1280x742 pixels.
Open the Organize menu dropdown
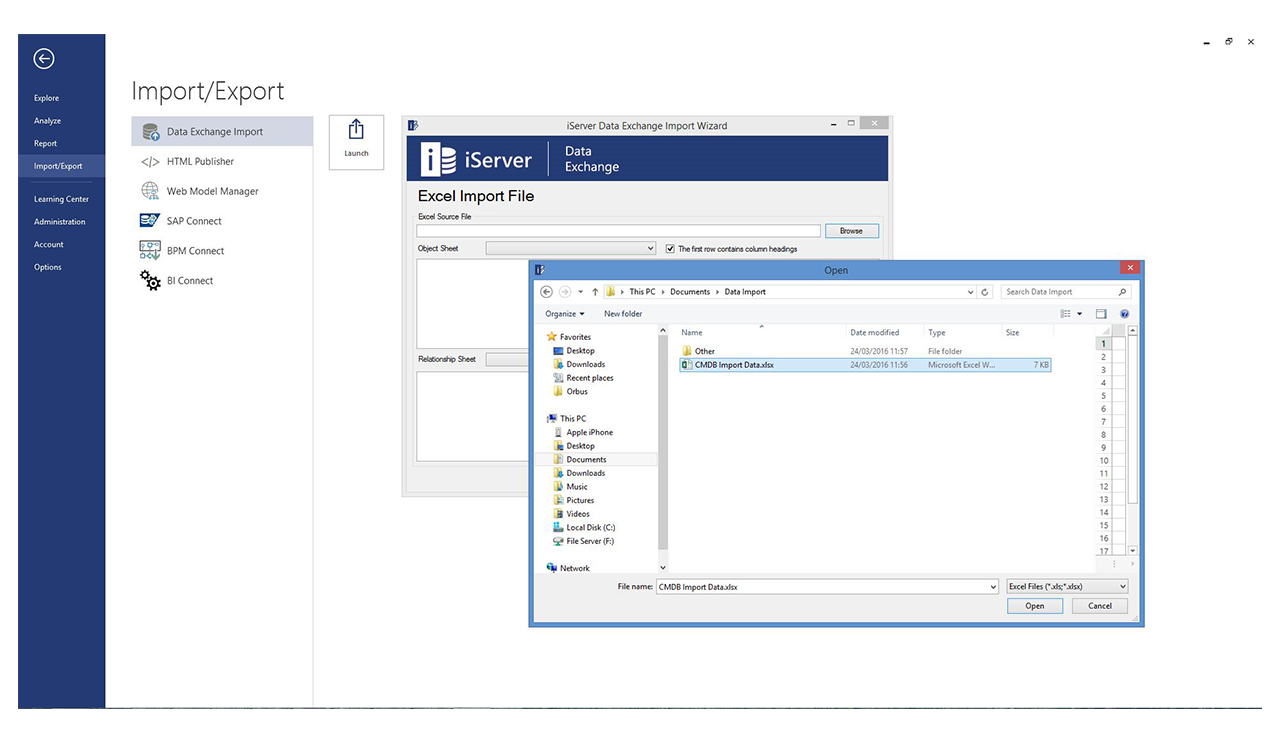(x=565, y=314)
